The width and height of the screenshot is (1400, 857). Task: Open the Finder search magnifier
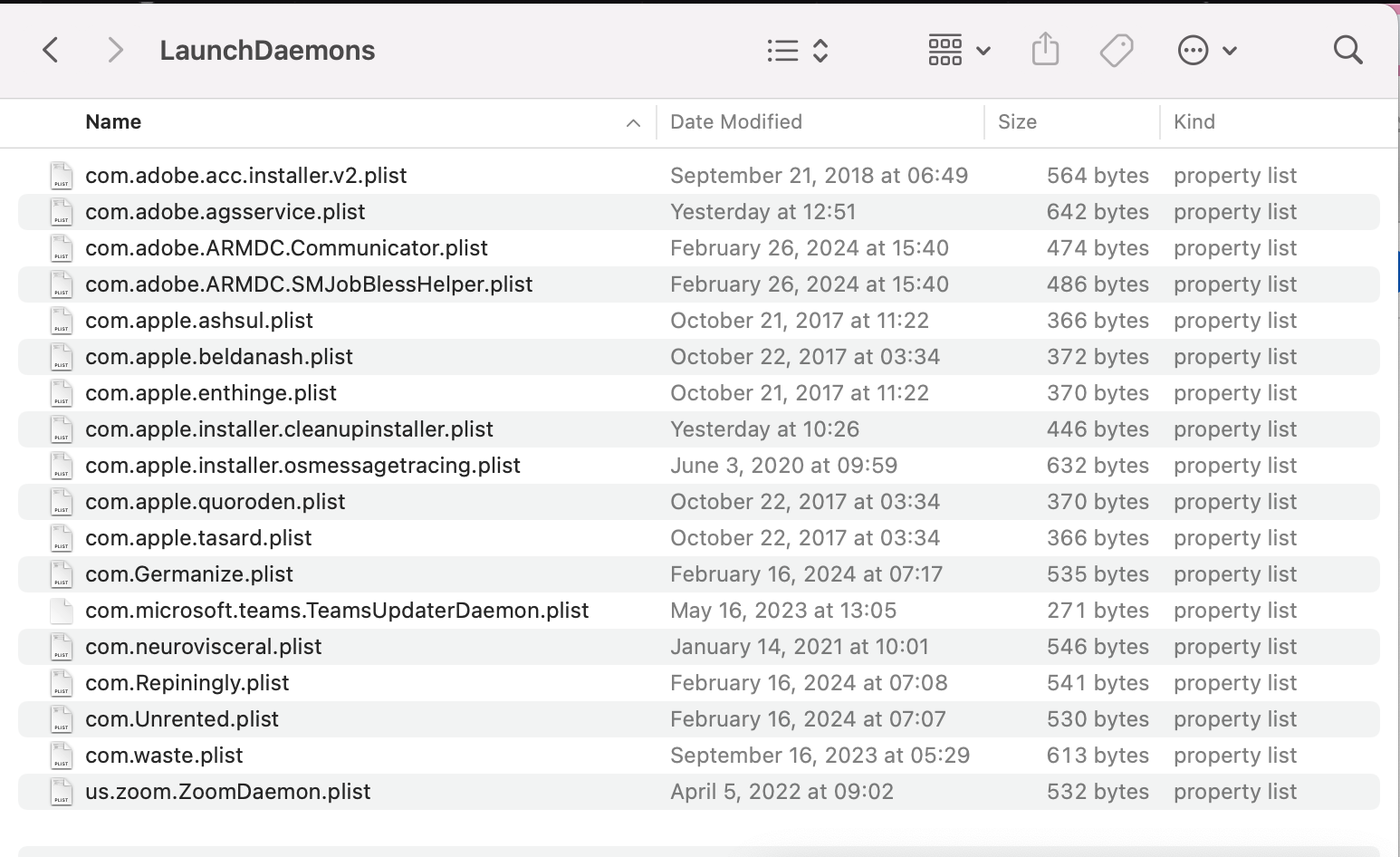1347,50
